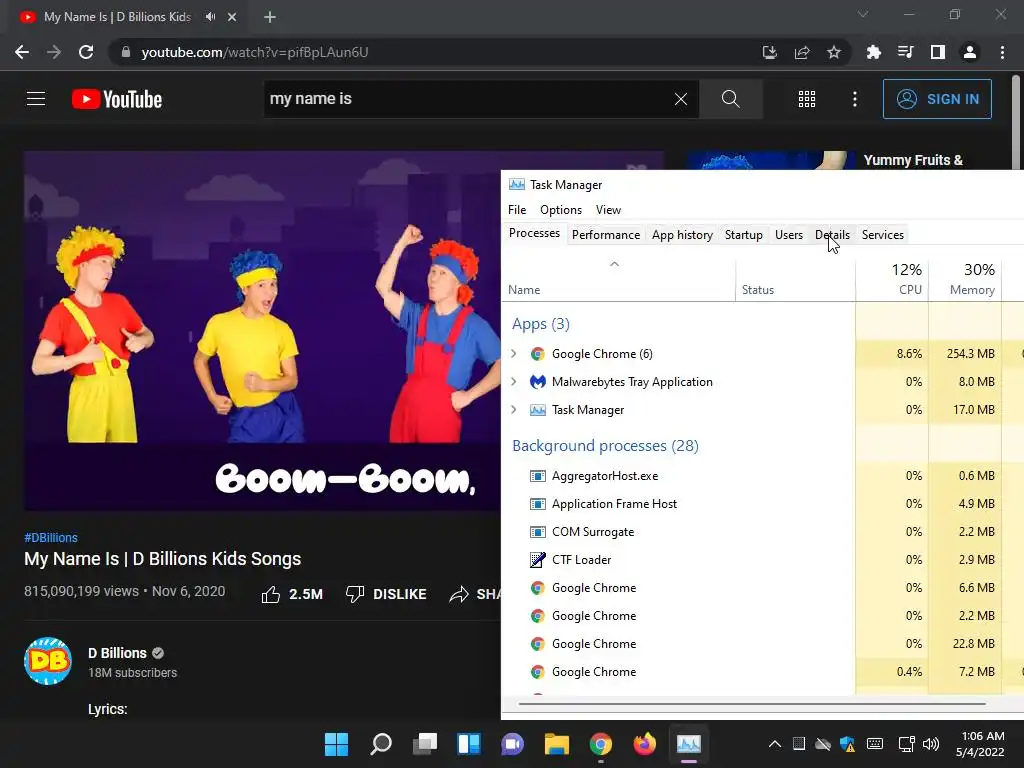Screen dimensions: 1024x768
Task: Toggle Chrome side panel icon
Action: coord(937,52)
